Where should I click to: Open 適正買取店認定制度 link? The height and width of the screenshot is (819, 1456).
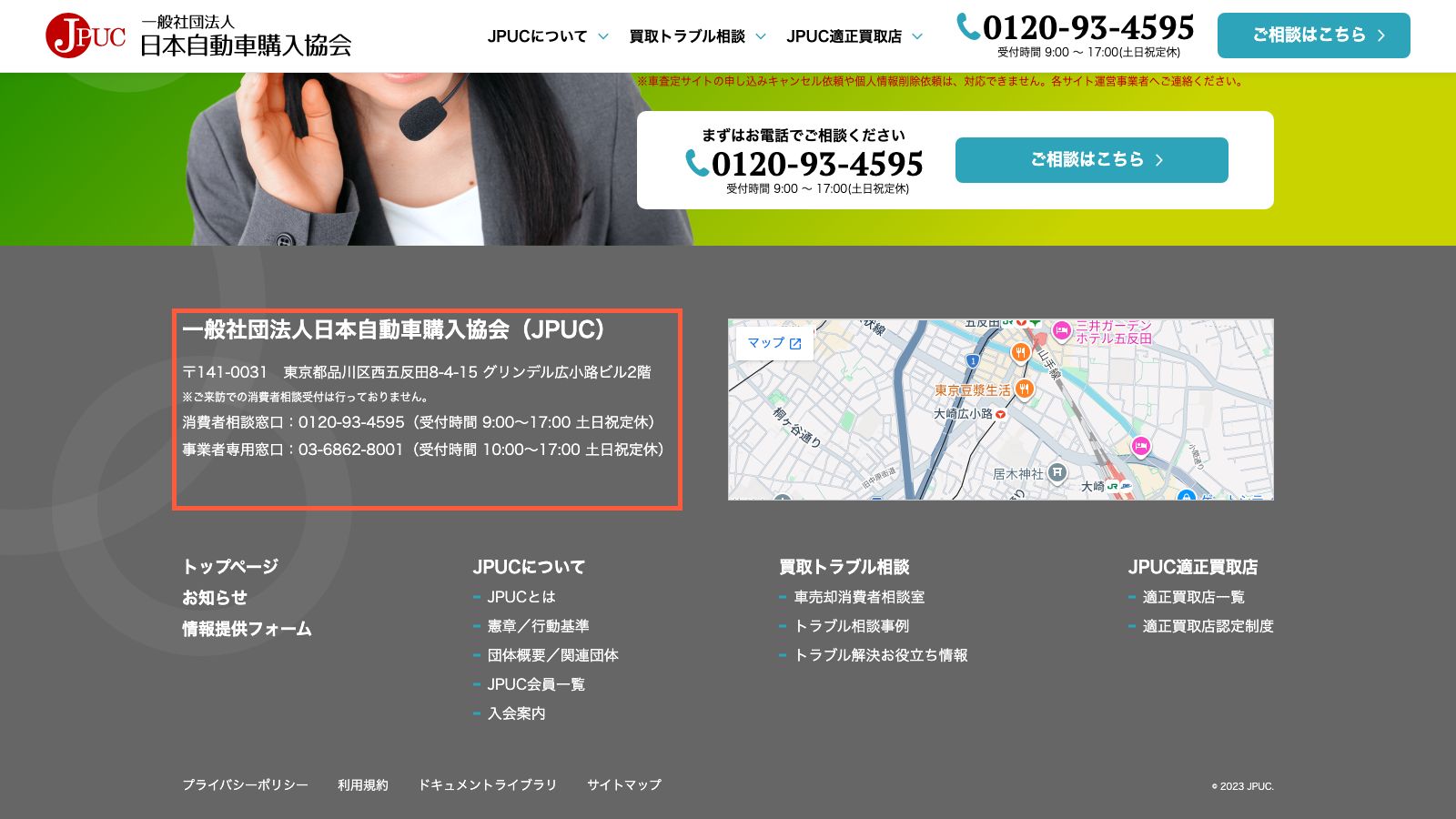click(x=1208, y=626)
